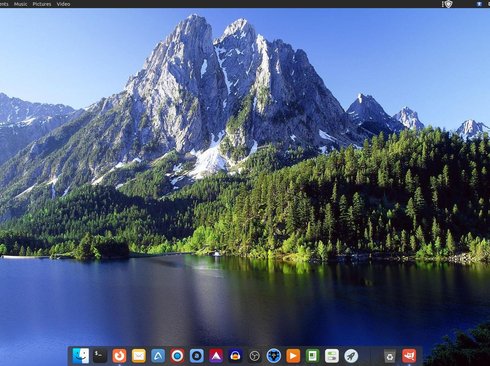
Task: Launch the blue letter-A app store icon
Action: 158,356
